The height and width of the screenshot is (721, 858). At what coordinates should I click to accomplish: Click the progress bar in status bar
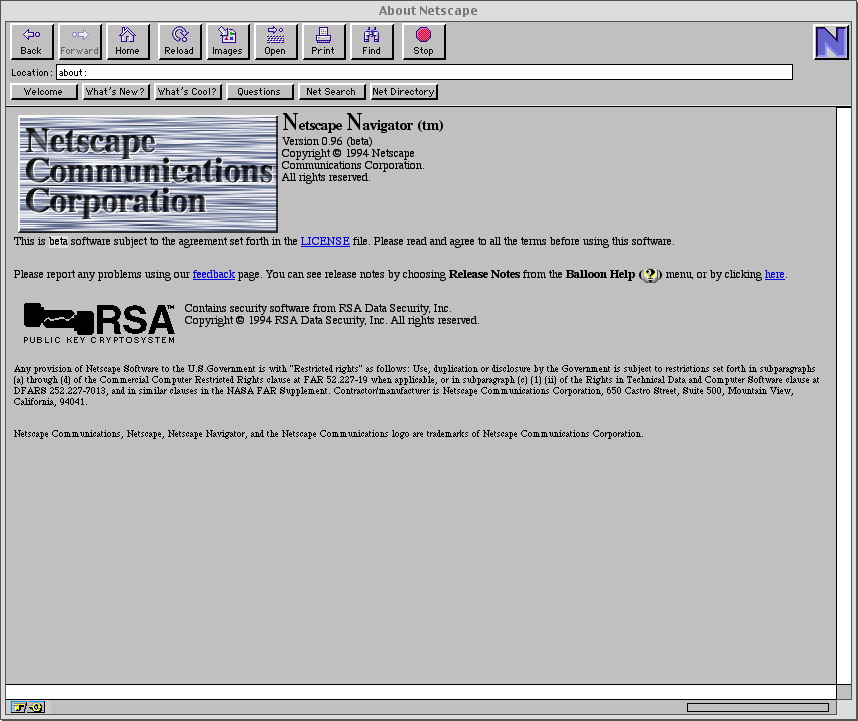pyautogui.click(x=758, y=707)
